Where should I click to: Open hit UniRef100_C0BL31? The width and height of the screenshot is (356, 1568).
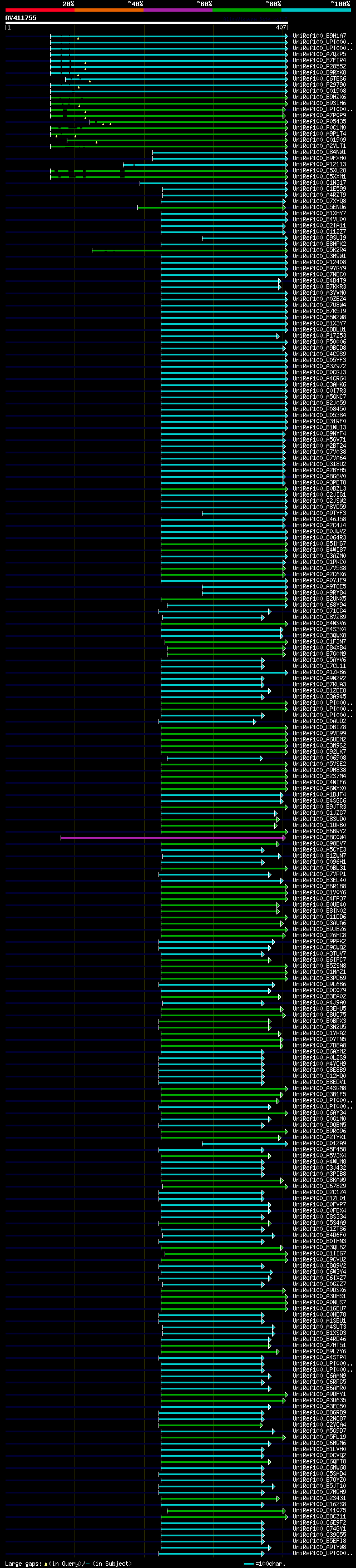click(319, 868)
